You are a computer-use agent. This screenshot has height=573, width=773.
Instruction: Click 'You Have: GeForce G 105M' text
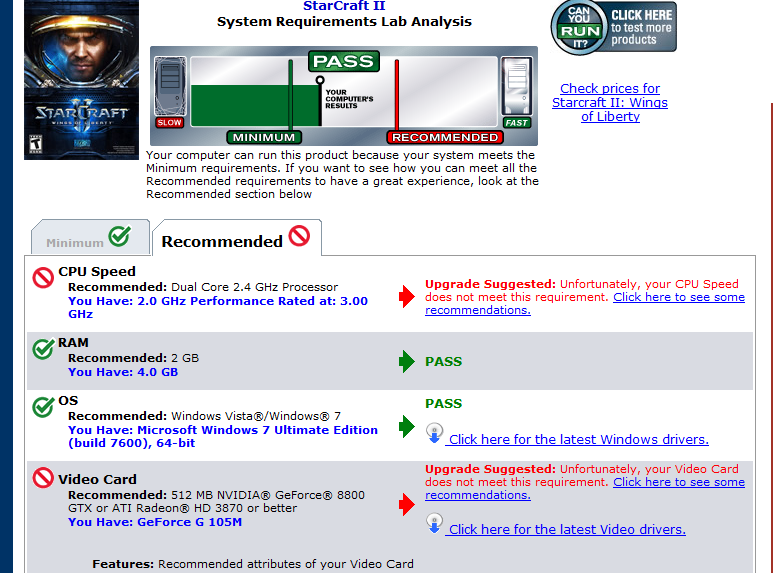(x=155, y=522)
